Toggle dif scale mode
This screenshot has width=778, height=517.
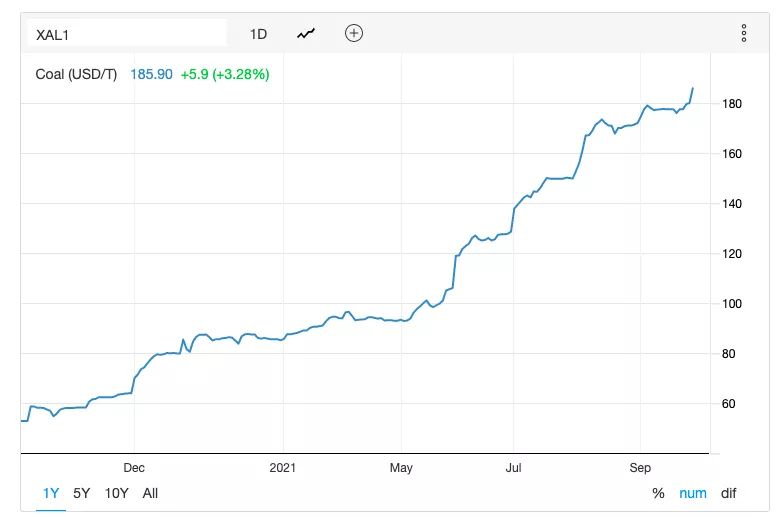click(728, 493)
